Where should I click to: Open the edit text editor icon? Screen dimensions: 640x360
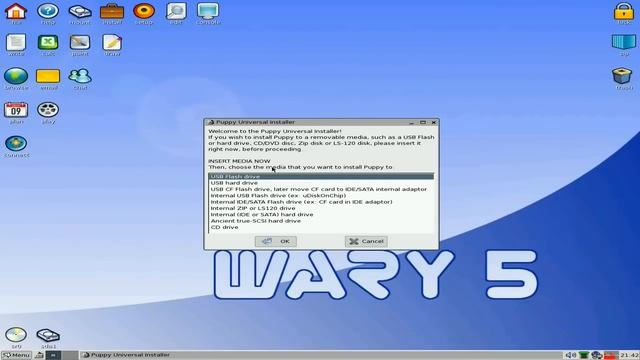tap(176, 11)
